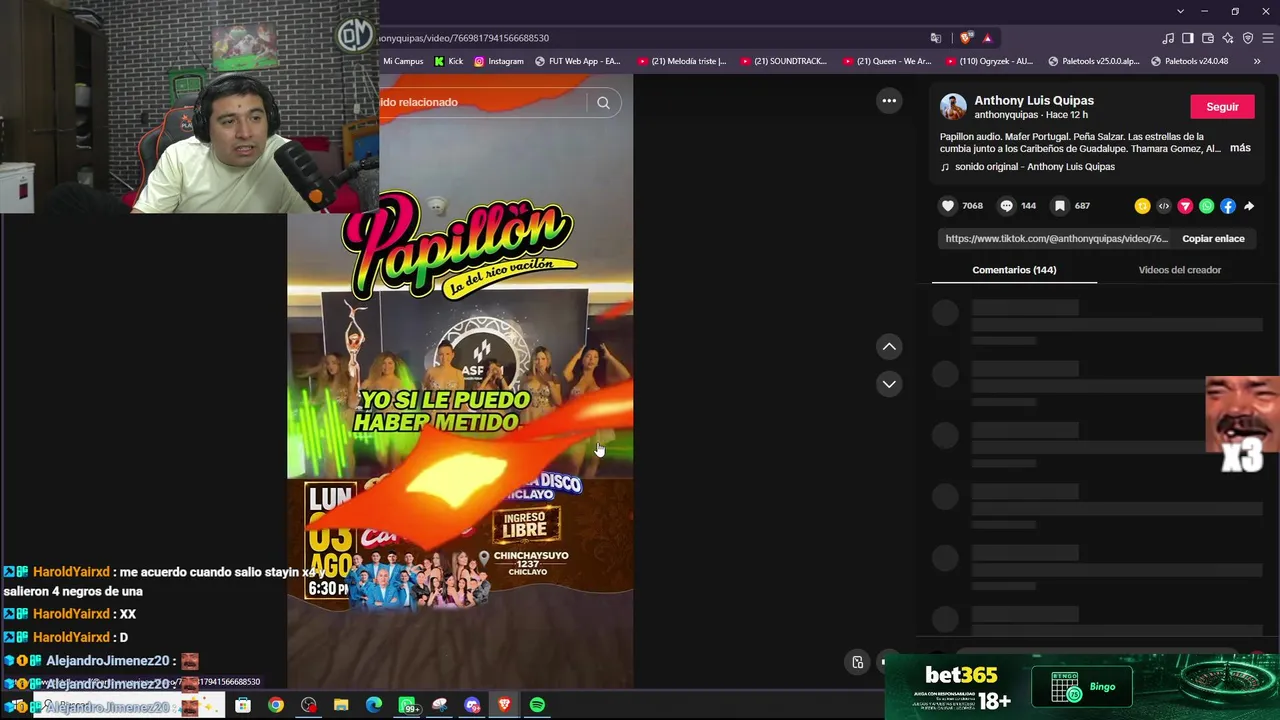Open Anthony Luis Quipas profile avatar
Image resolution: width=1280 pixels, height=720 pixels.
(x=953, y=107)
